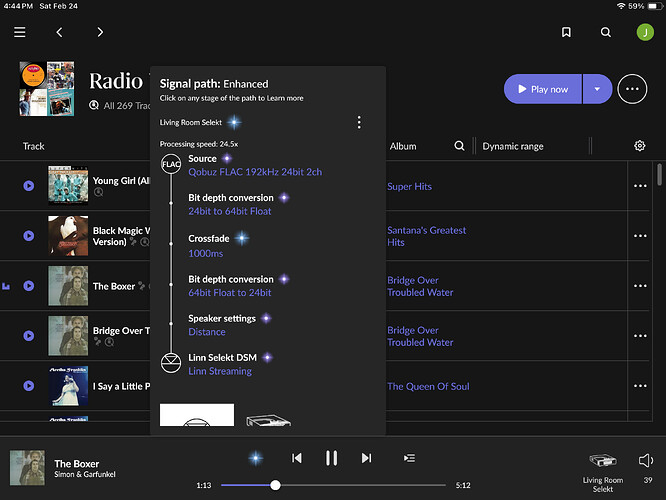666x500 pixels.
Task: Click the track list vertical scrollbar
Action: [659, 175]
